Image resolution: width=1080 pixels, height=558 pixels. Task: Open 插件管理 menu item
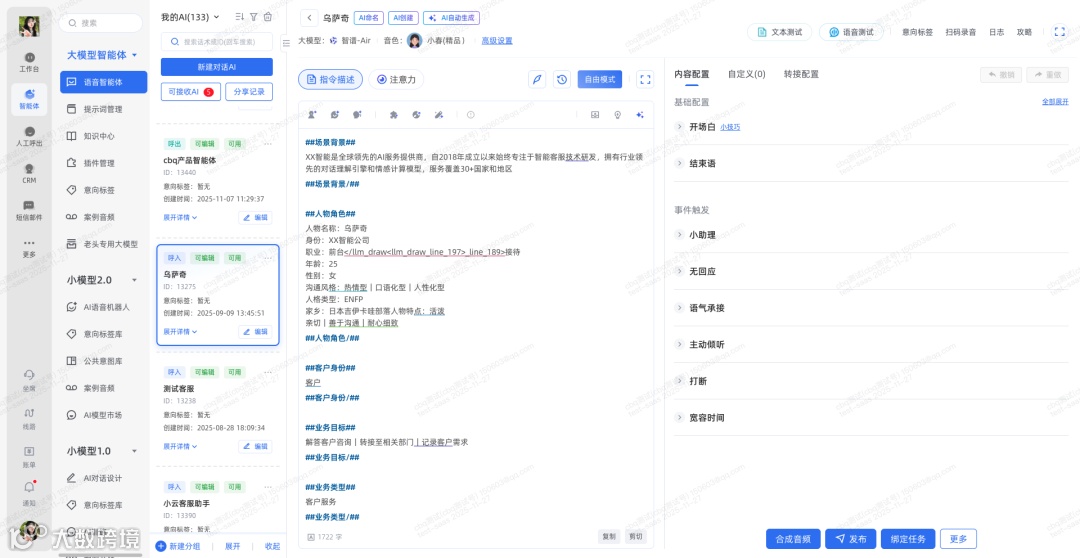click(103, 163)
